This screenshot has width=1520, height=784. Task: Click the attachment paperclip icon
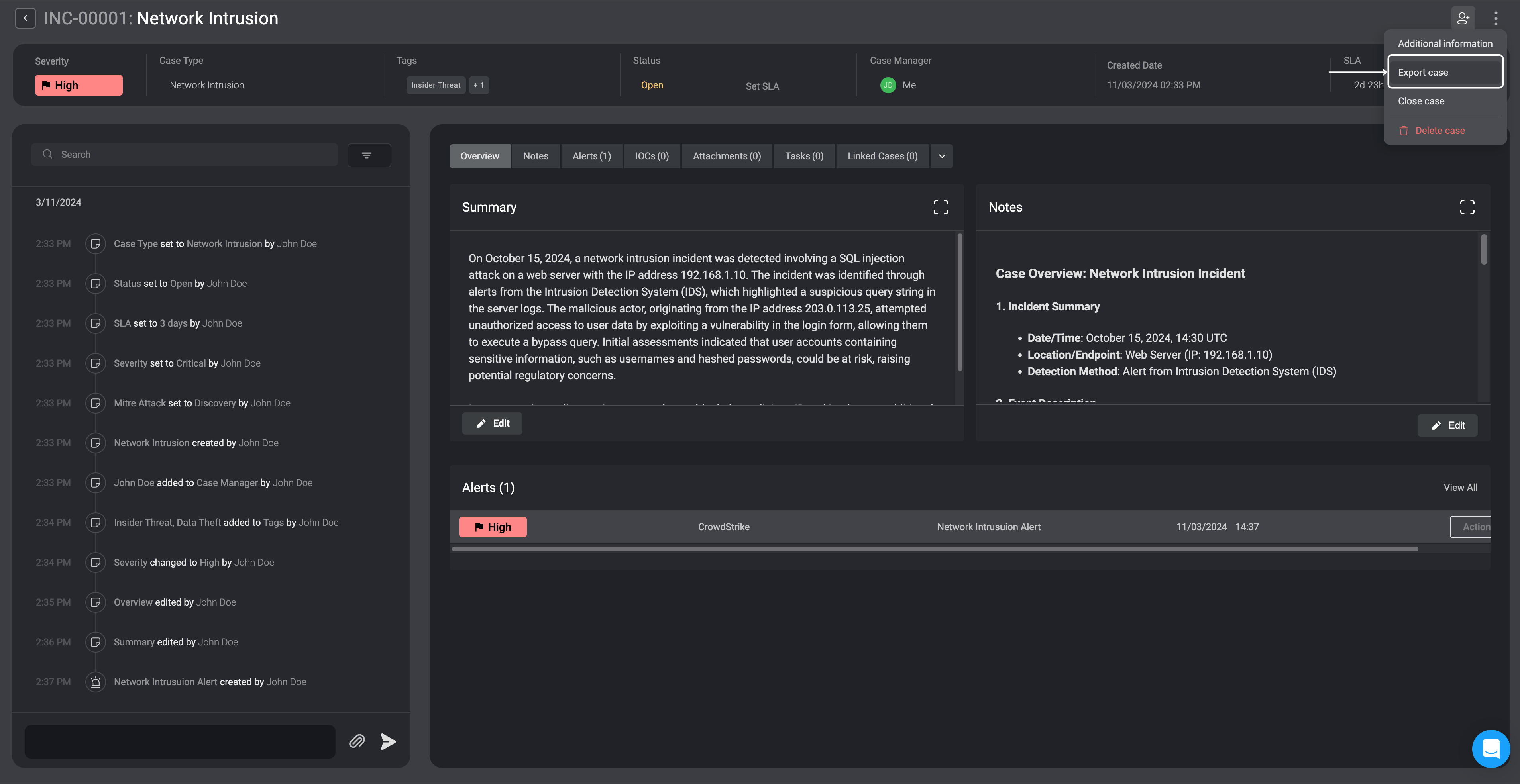click(x=357, y=741)
